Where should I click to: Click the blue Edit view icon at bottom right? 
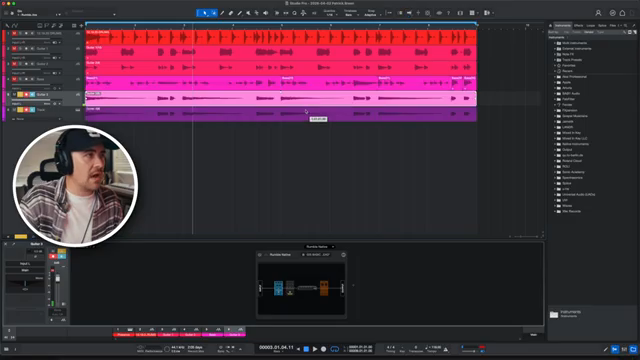(x=615, y=349)
